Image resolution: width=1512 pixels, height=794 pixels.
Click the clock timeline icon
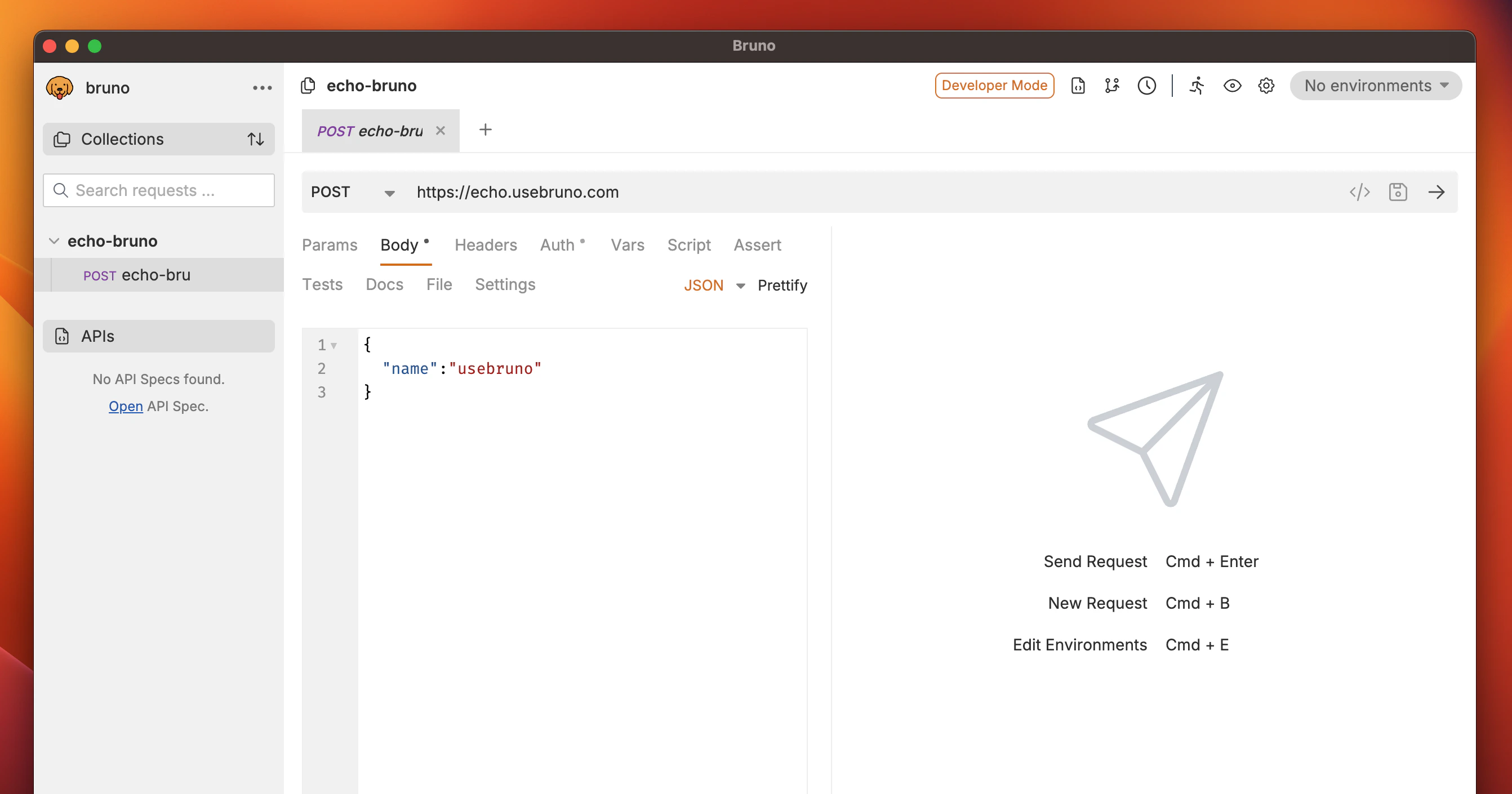coord(1146,86)
